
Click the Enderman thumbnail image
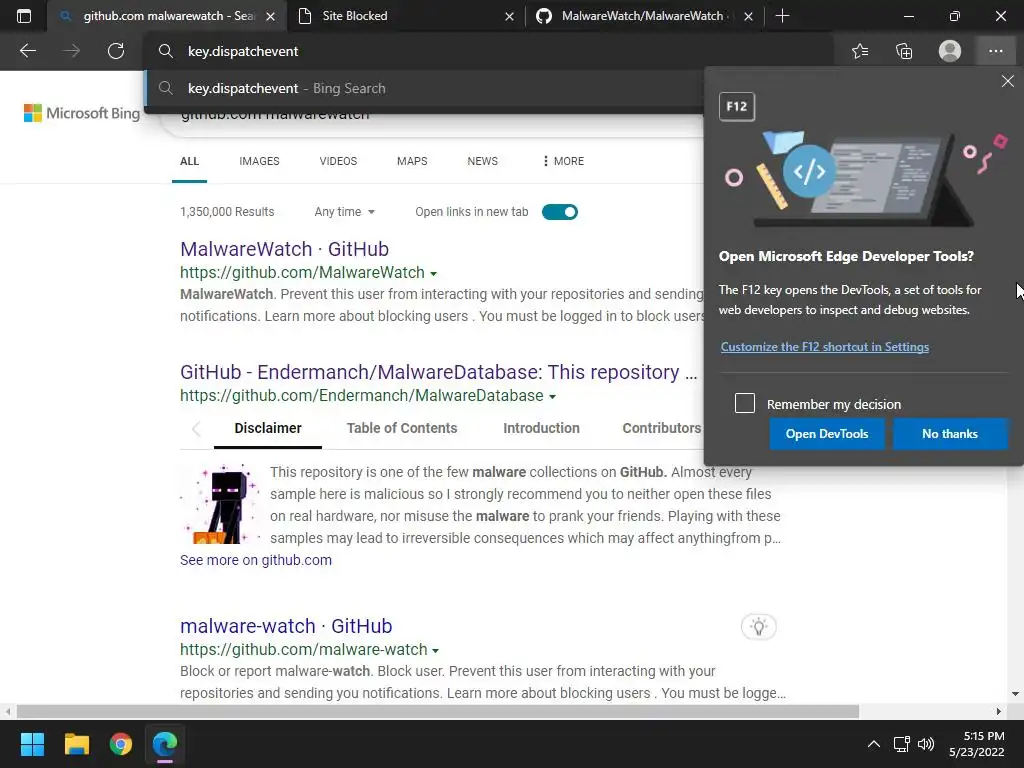[220, 504]
